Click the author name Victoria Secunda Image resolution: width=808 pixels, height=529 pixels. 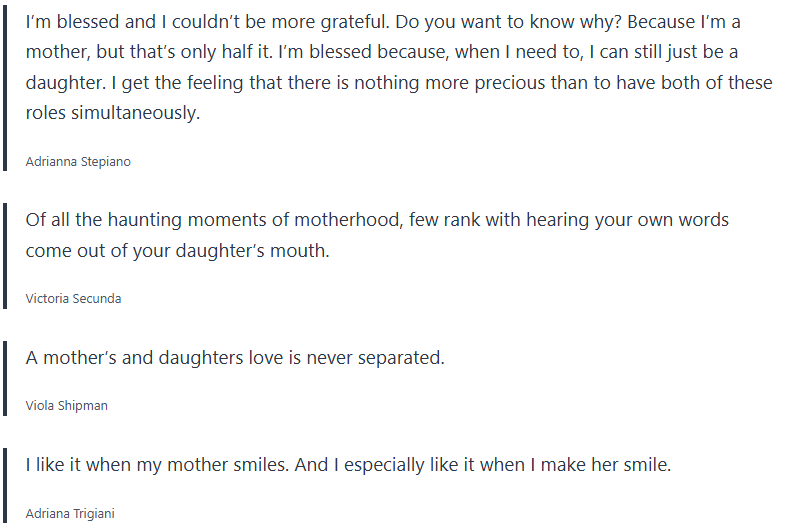point(73,298)
